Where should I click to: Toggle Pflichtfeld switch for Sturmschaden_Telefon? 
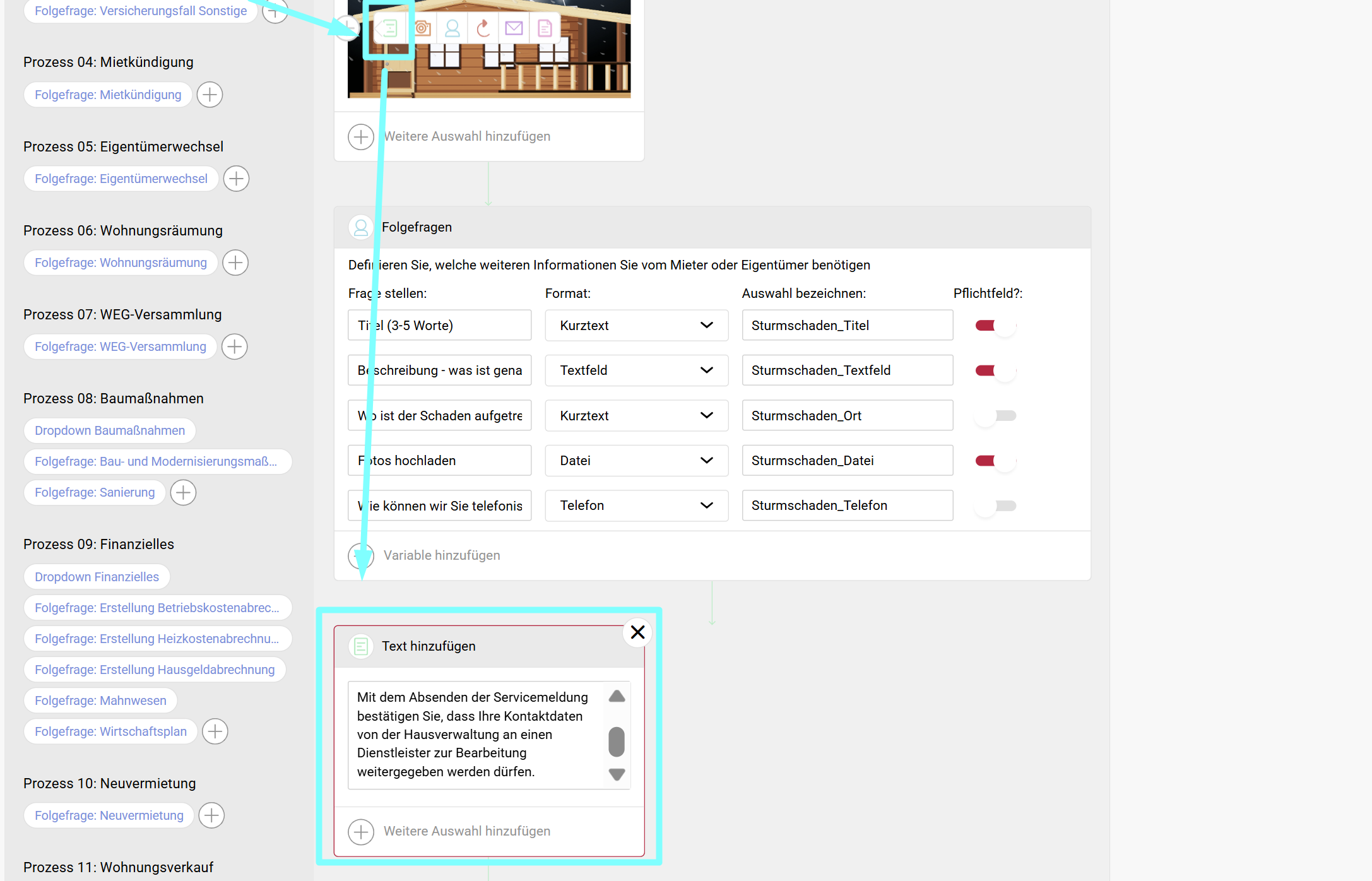[x=995, y=506]
